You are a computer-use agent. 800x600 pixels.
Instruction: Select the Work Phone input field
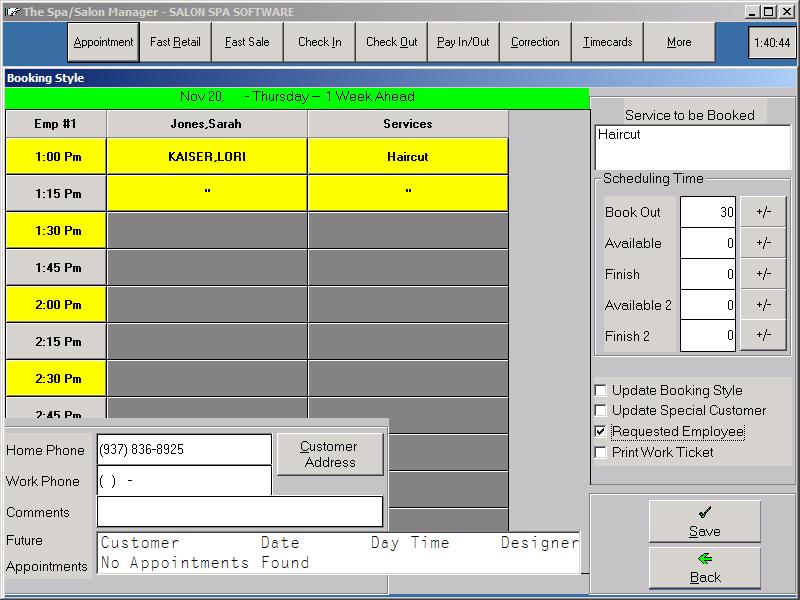pos(184,481)
